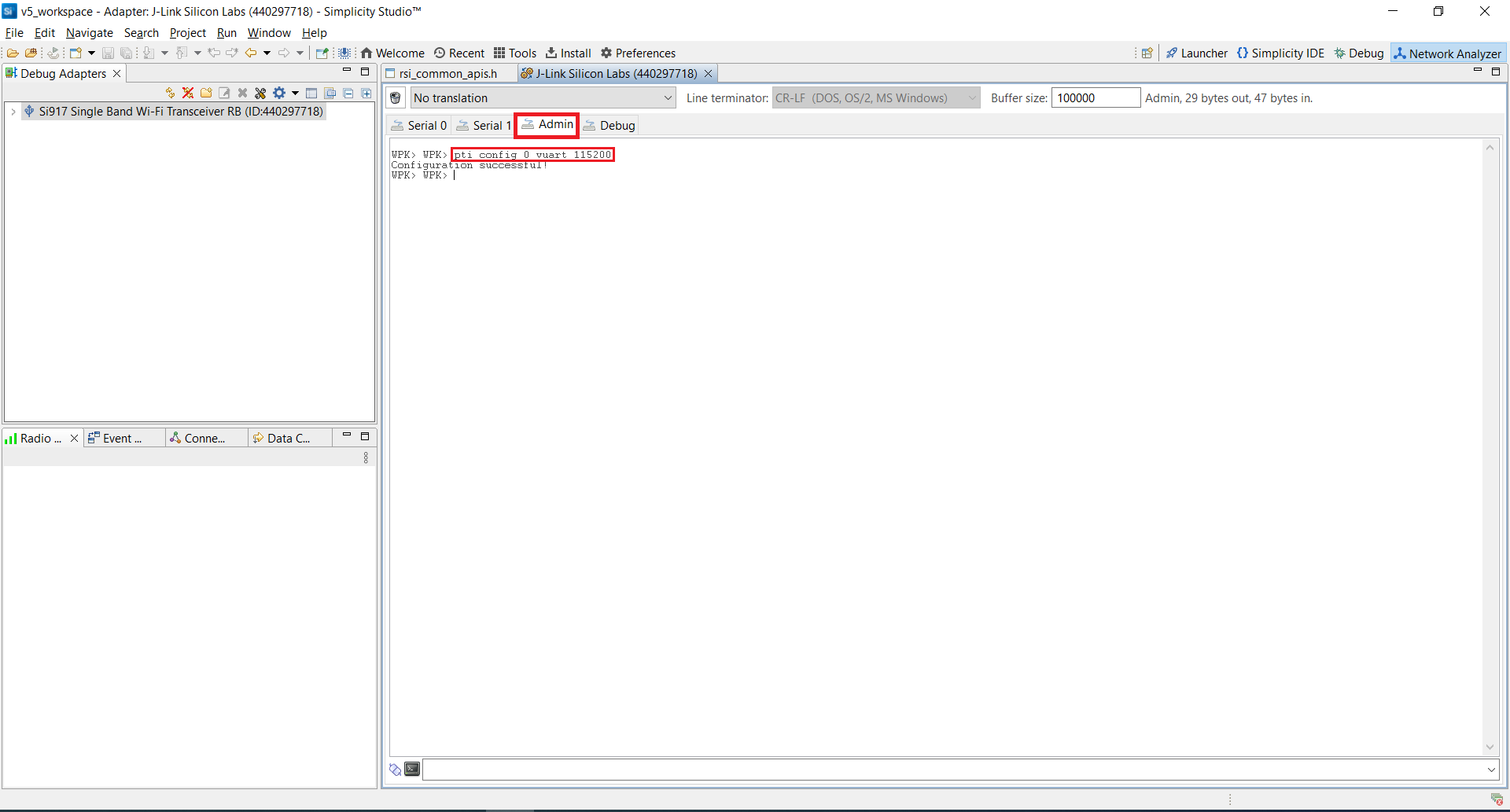Image resolution: width=1510 pixels, height=812 pixels.
Task: Collapse all items in Debug Adapters
Action: [x=348, y=93]
